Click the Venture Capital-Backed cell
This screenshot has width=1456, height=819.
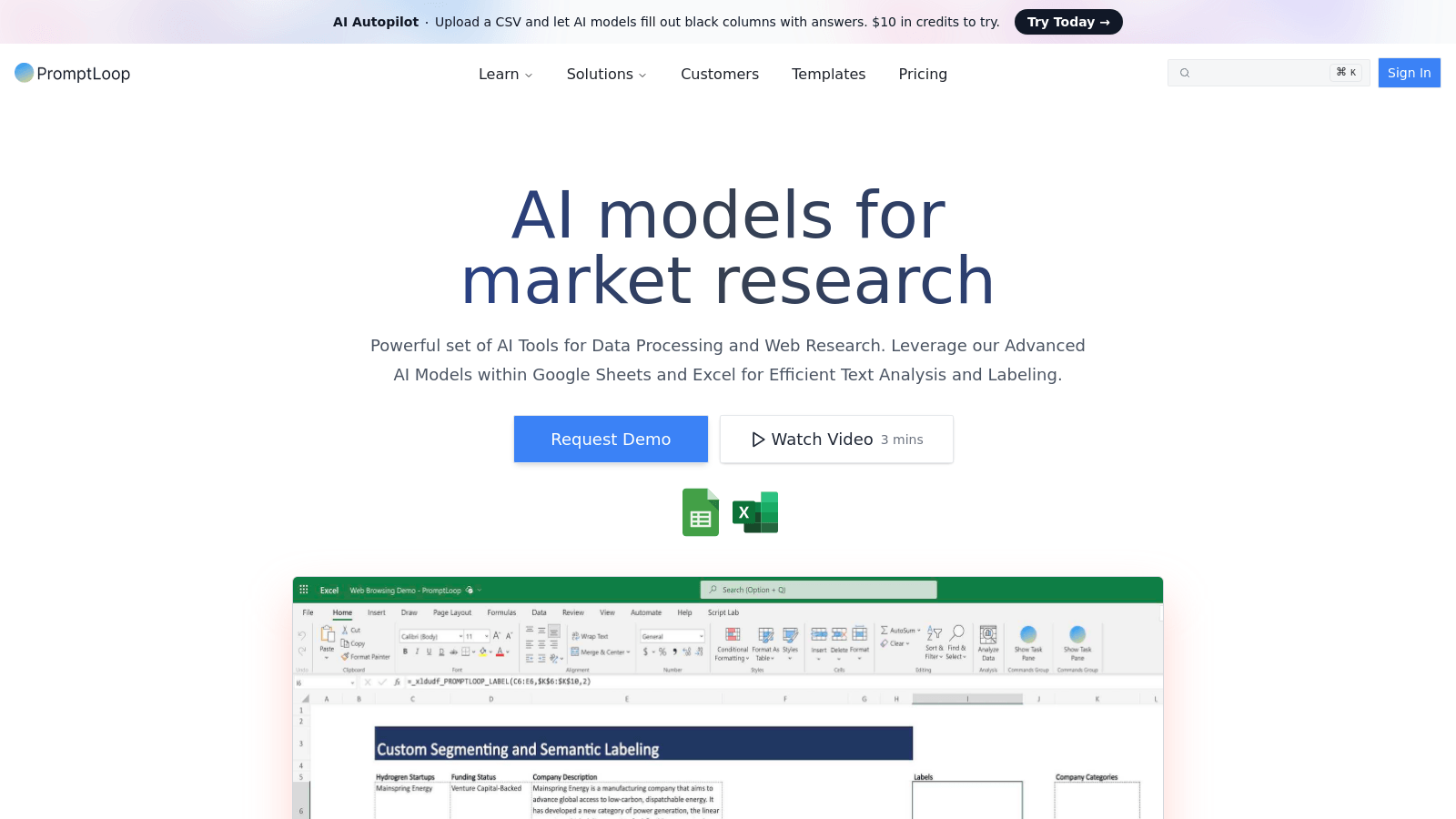pos(490,800)
